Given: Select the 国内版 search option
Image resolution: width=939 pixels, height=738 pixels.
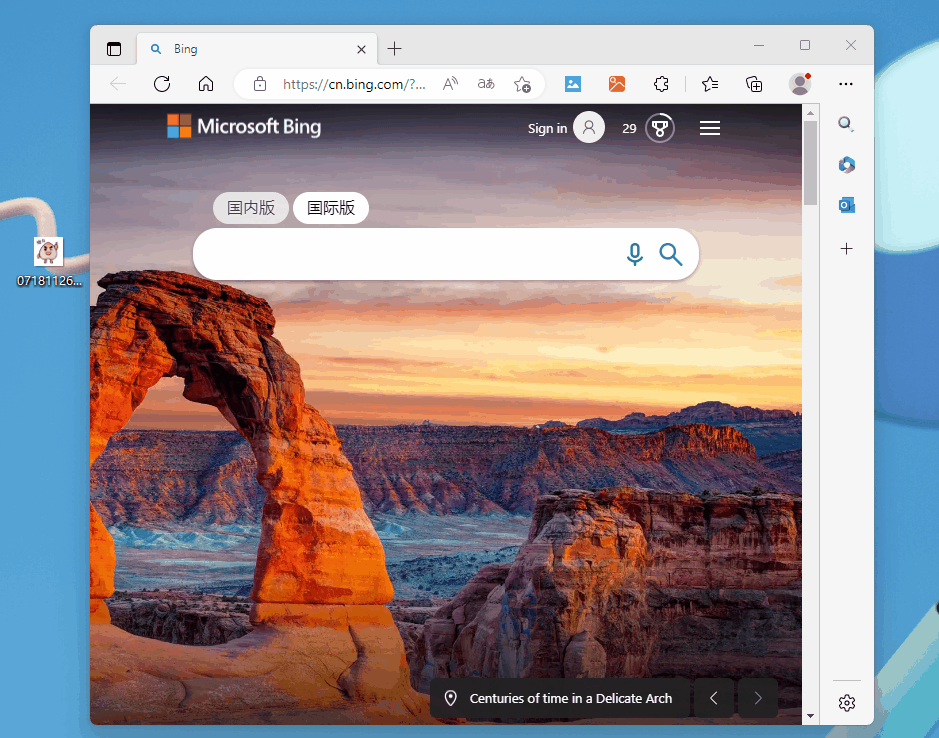Looking at the screenshot, I should pos(250,208).
